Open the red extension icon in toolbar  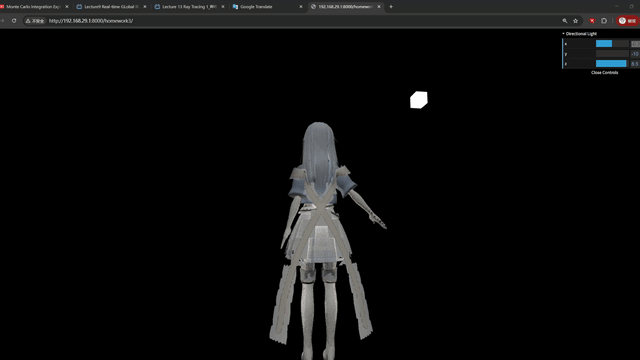click(592, 21)
